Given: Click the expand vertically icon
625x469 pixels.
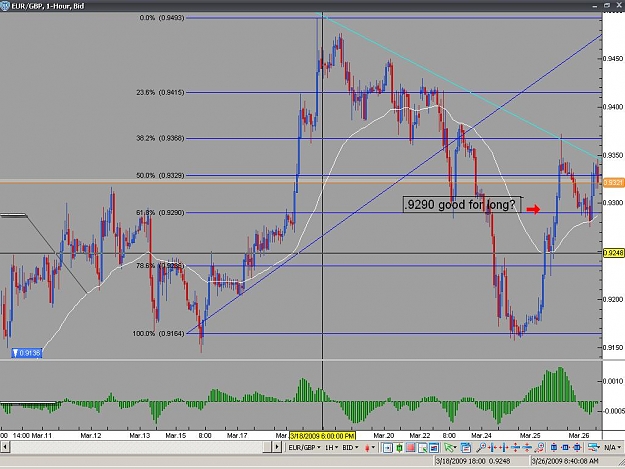Looking at the screenshot, I should point(515,448).
